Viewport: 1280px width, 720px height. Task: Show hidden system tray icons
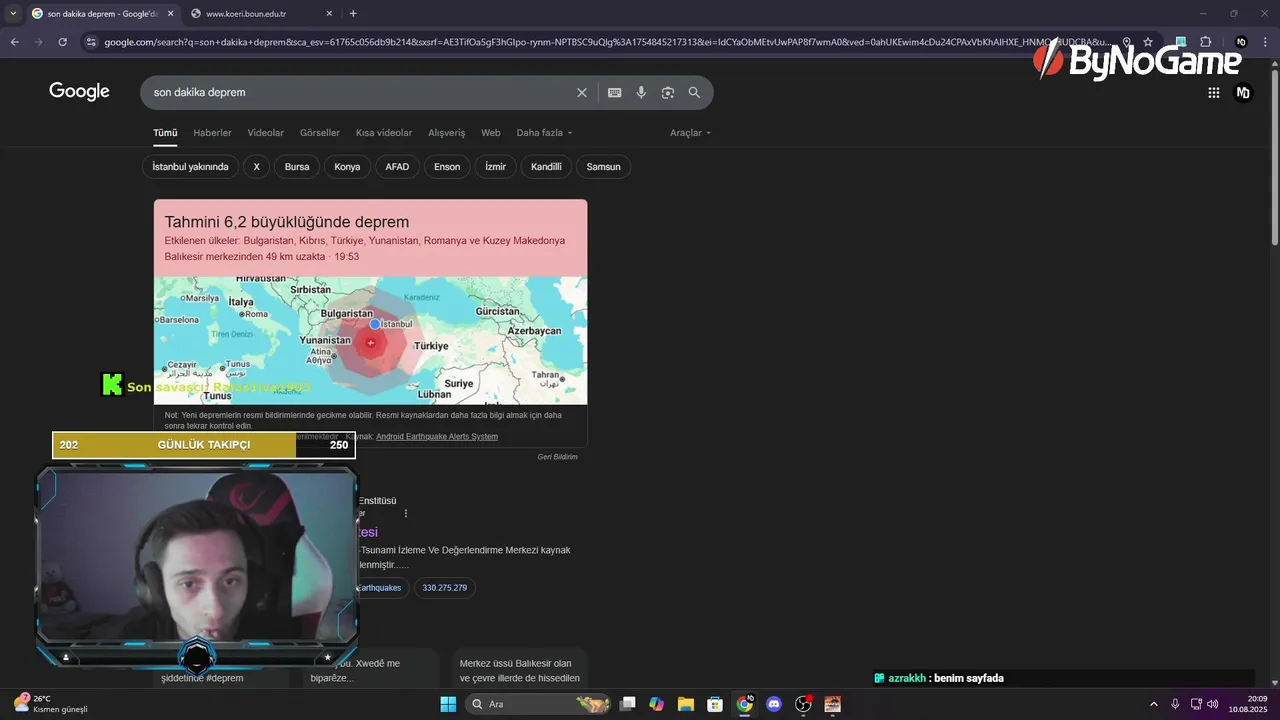coord(1153,704)
